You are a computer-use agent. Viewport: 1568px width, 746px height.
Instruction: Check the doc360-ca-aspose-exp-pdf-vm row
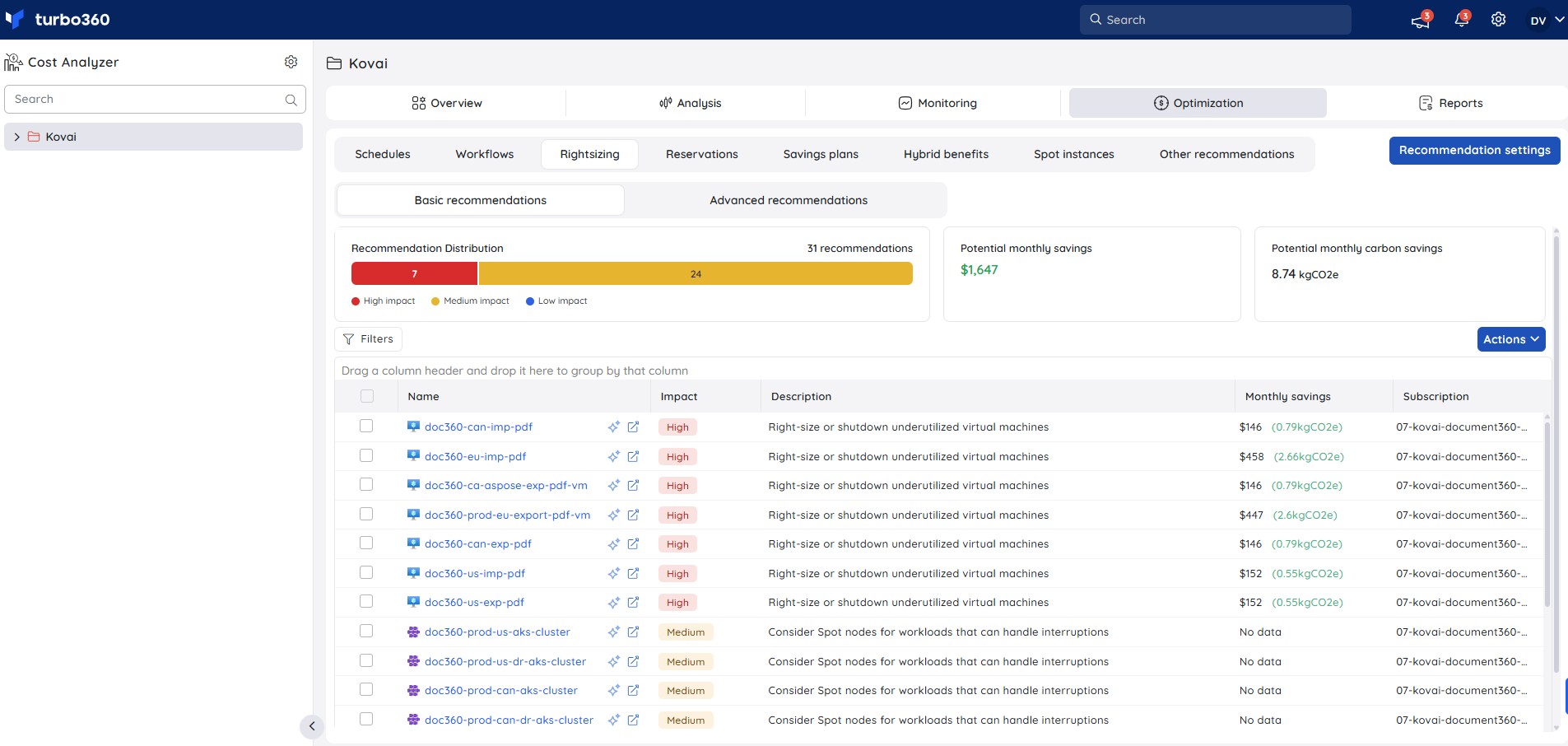[366, 484]
